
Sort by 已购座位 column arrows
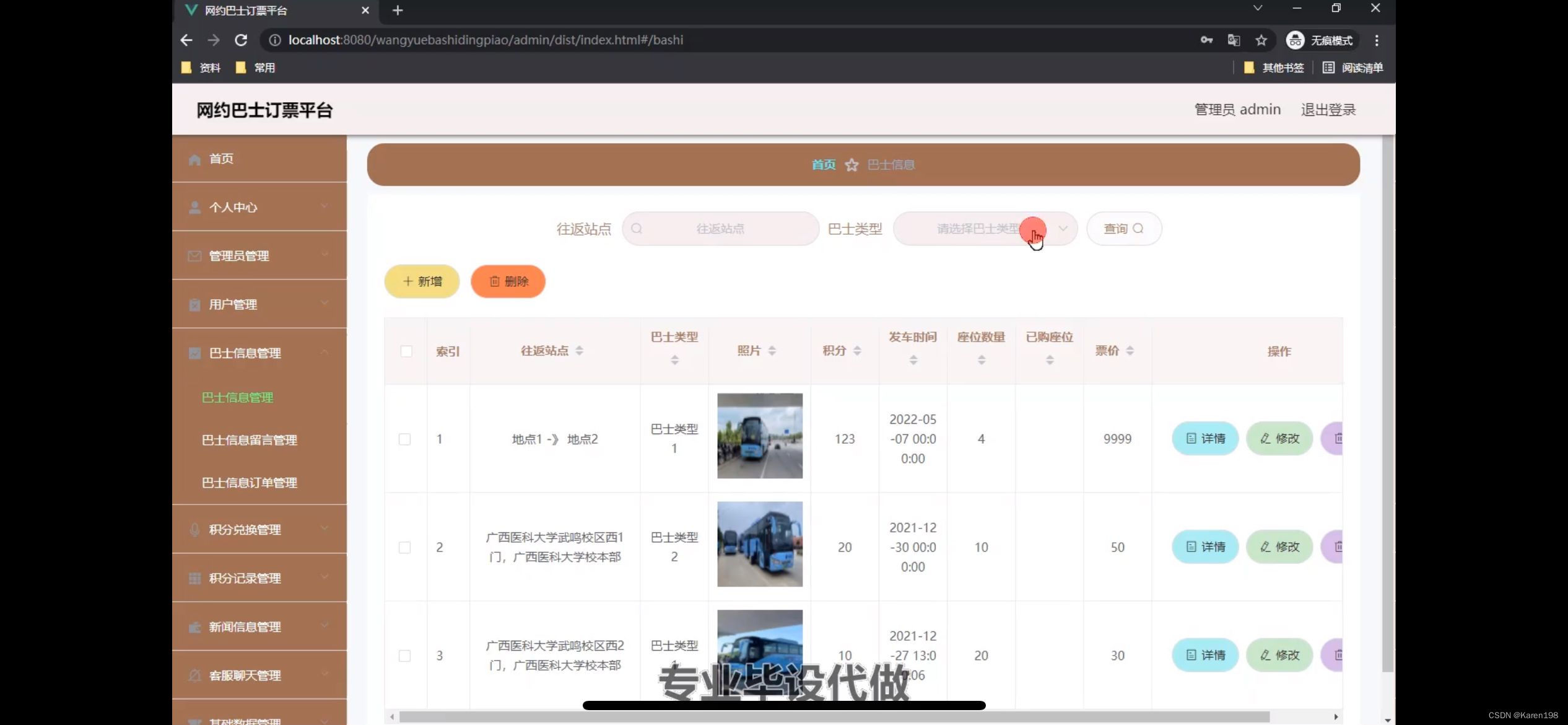point(1049,360)
